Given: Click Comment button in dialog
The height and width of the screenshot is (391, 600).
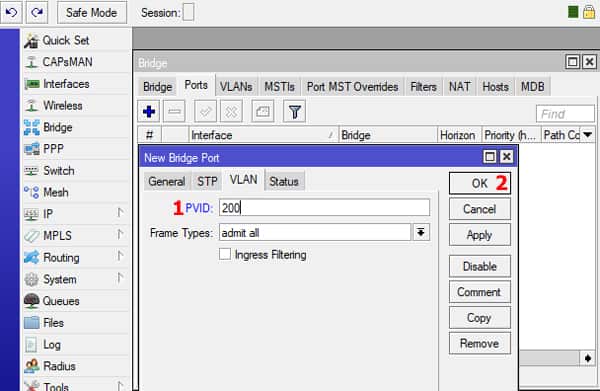Looking at the screenshot, I should (x=479, y=292).
